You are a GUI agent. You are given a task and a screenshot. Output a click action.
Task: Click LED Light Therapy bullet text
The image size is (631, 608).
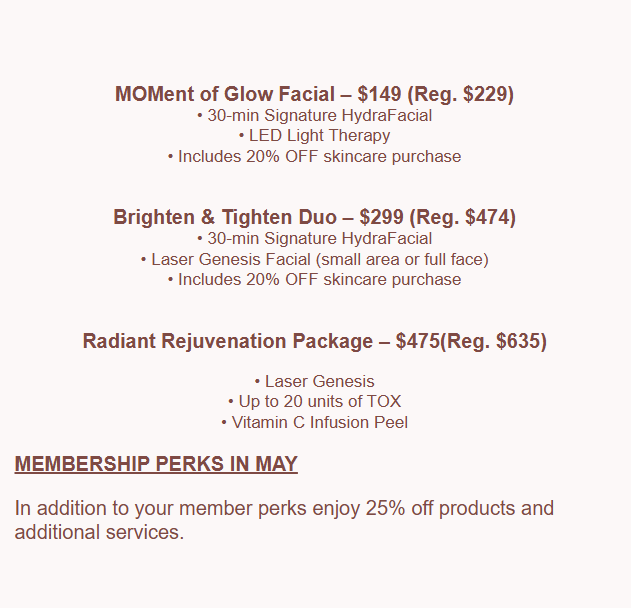tap(314, 136)
